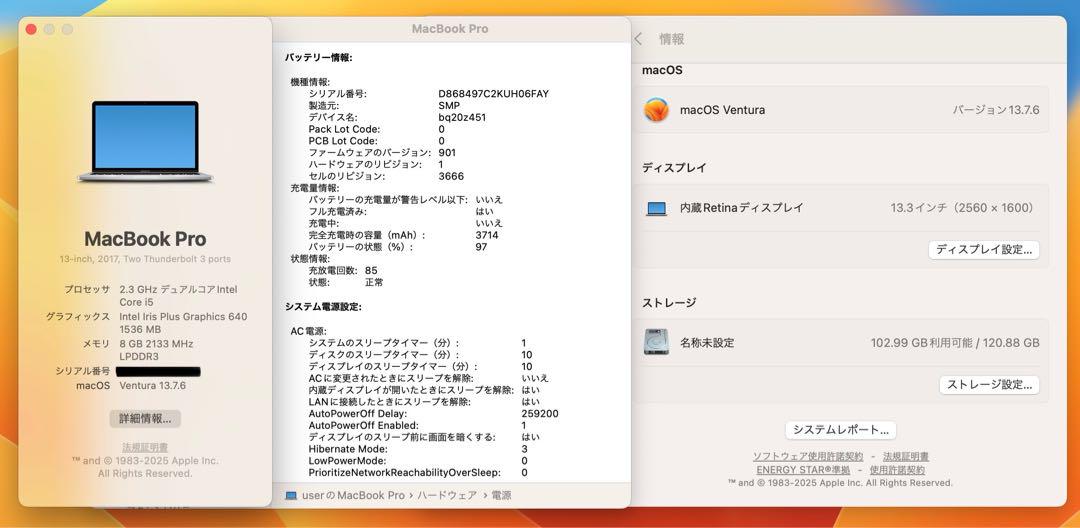Image resolution: width=1080 pixels, height=528 pixels.
Task: Click full charge capacity value 3714
Action: coord(487,235)
